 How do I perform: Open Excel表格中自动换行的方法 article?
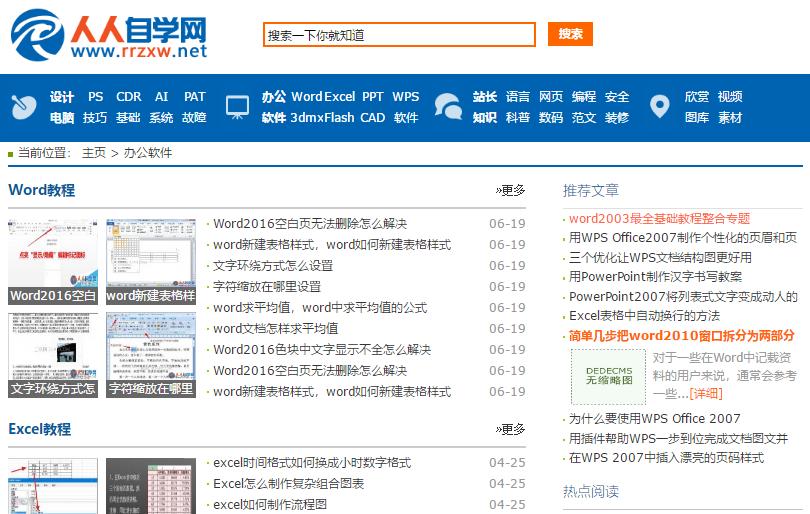pyautogui.click(x=644, y=316)
